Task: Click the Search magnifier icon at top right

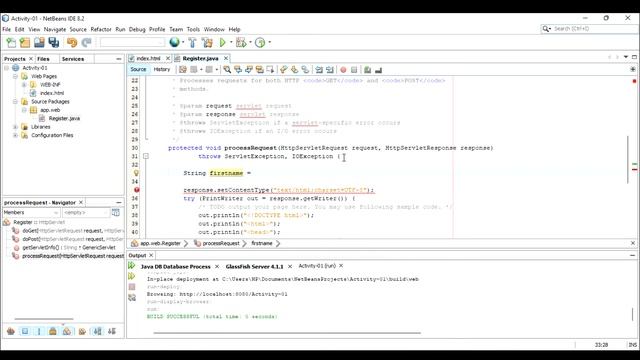Action: click(x=546, y=29)
